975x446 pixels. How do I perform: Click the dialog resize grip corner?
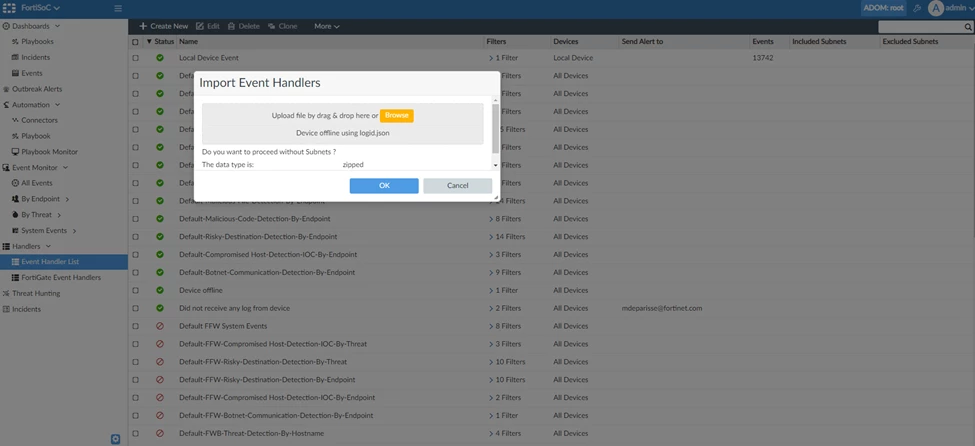click(x=496, y=198)
